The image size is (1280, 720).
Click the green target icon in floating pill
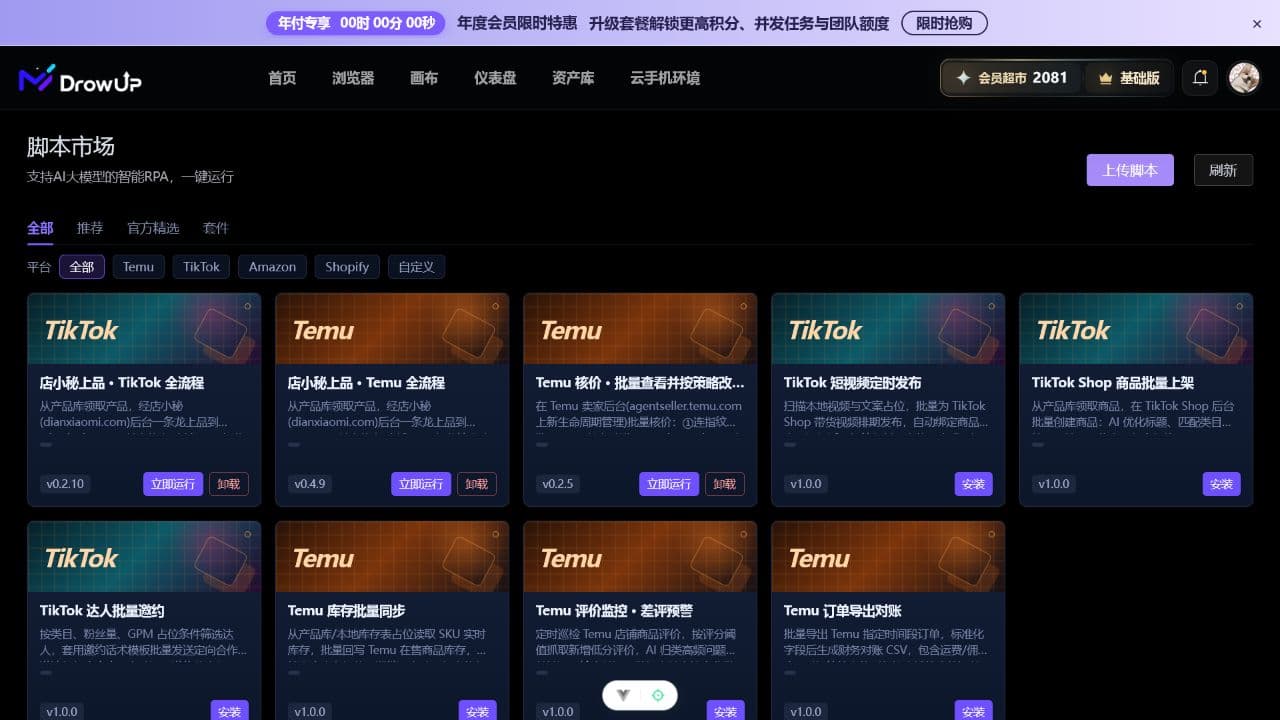coord(657,695)
